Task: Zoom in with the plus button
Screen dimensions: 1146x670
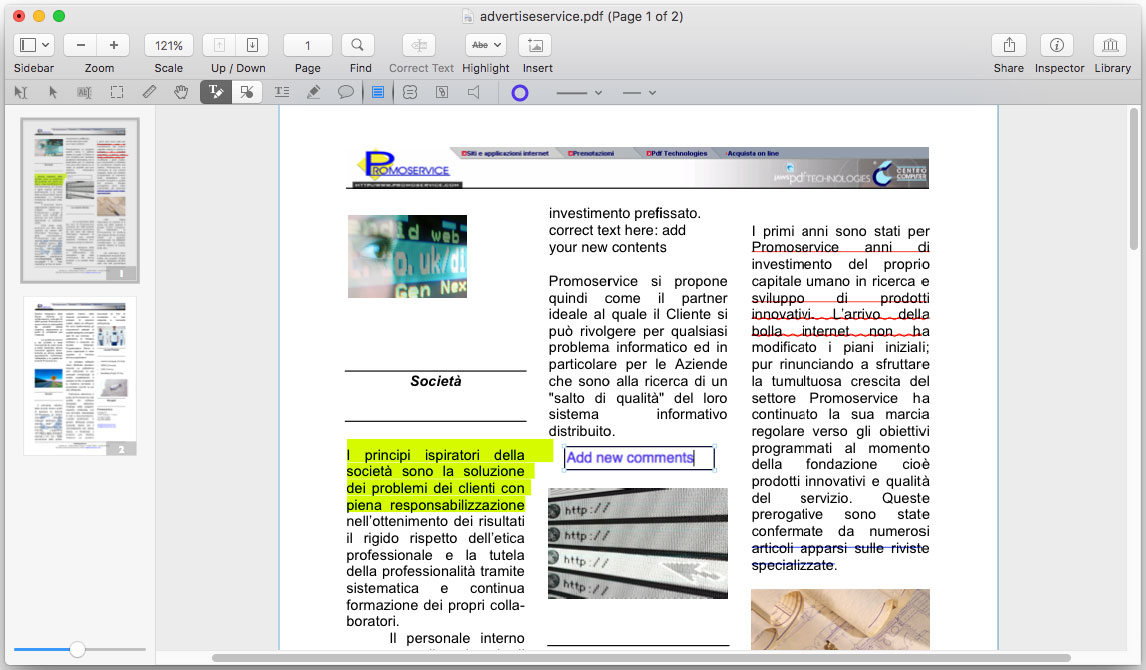Action: (114, 45)
